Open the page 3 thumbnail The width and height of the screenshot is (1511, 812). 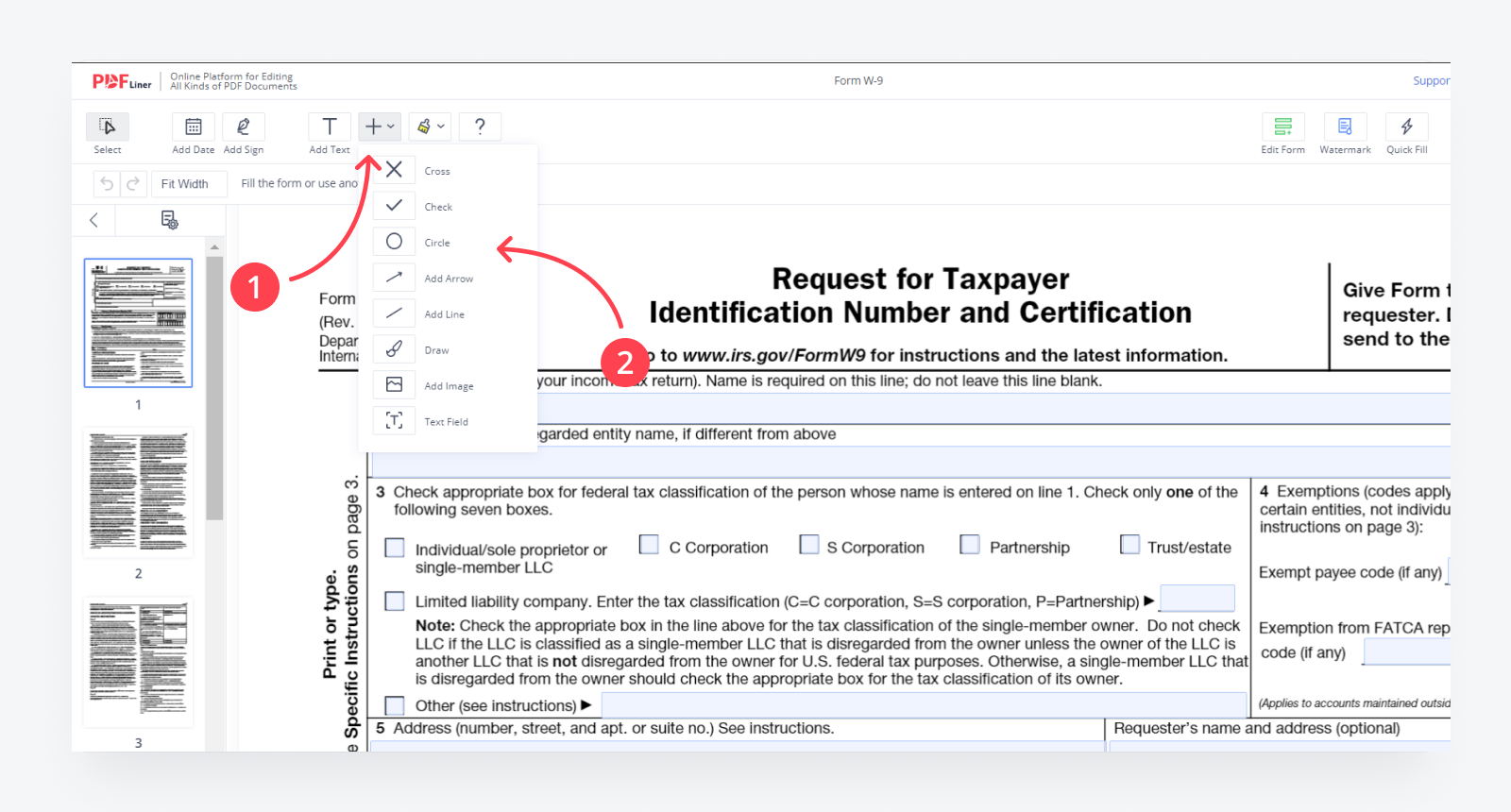(x=138, y=662)
